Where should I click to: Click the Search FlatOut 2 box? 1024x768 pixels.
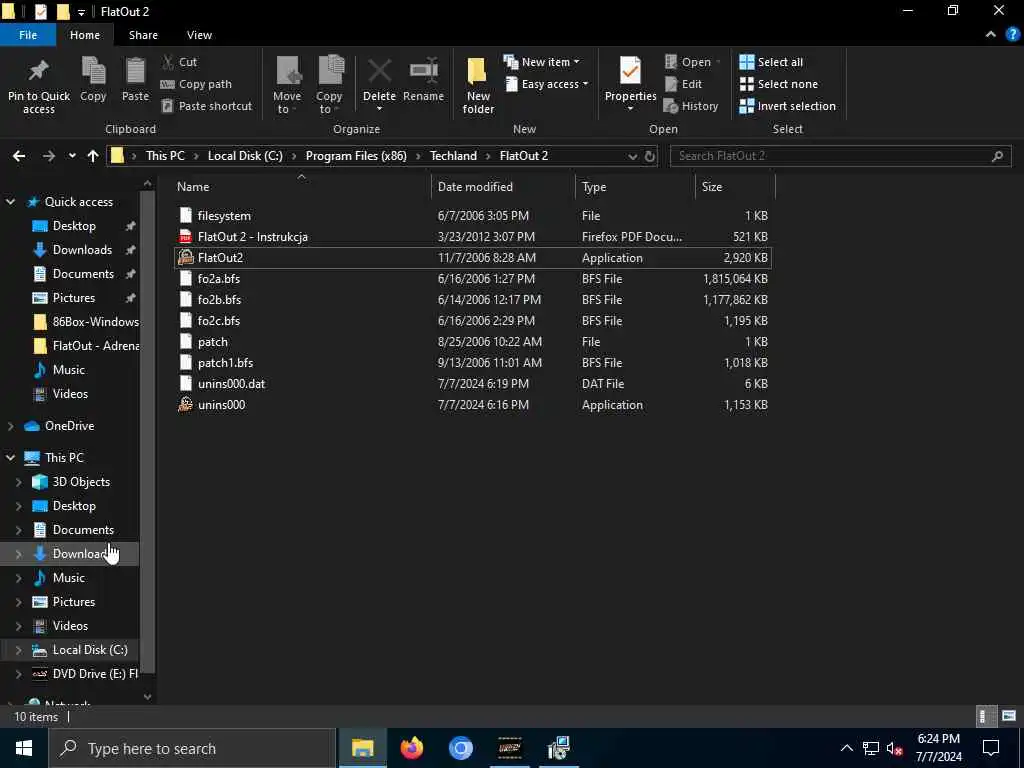pyautogui.click(x=840, y=156)
